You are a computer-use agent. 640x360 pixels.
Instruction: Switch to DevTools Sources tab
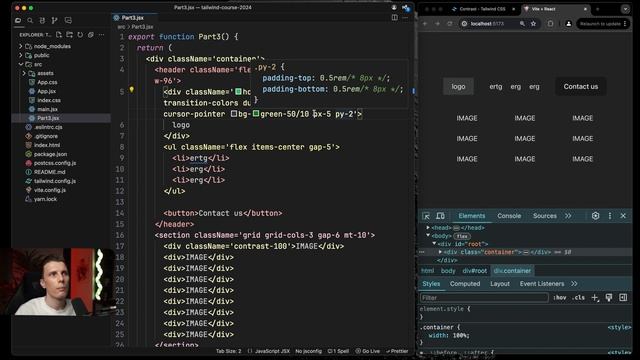pyautogui.click(x=544, y=216)
